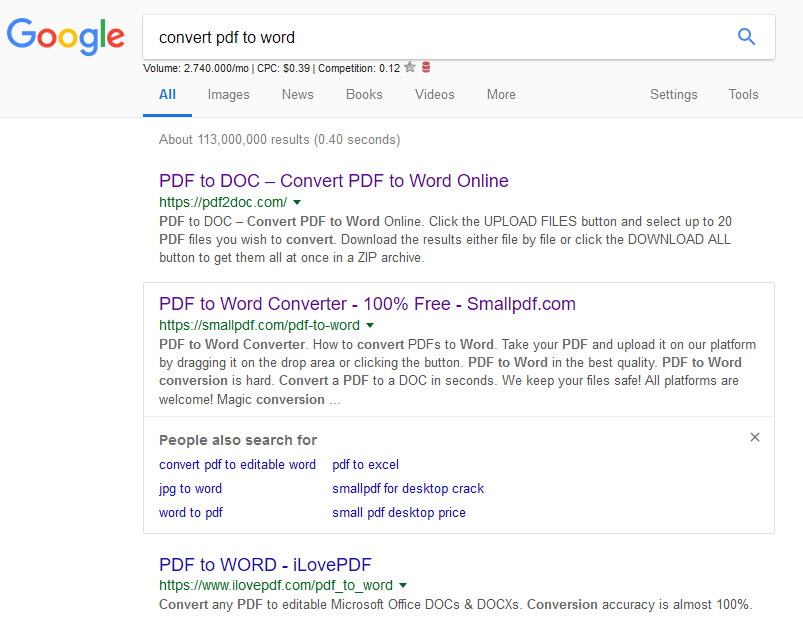Click the star icon next to competition metrics

(x=411, y=67)
